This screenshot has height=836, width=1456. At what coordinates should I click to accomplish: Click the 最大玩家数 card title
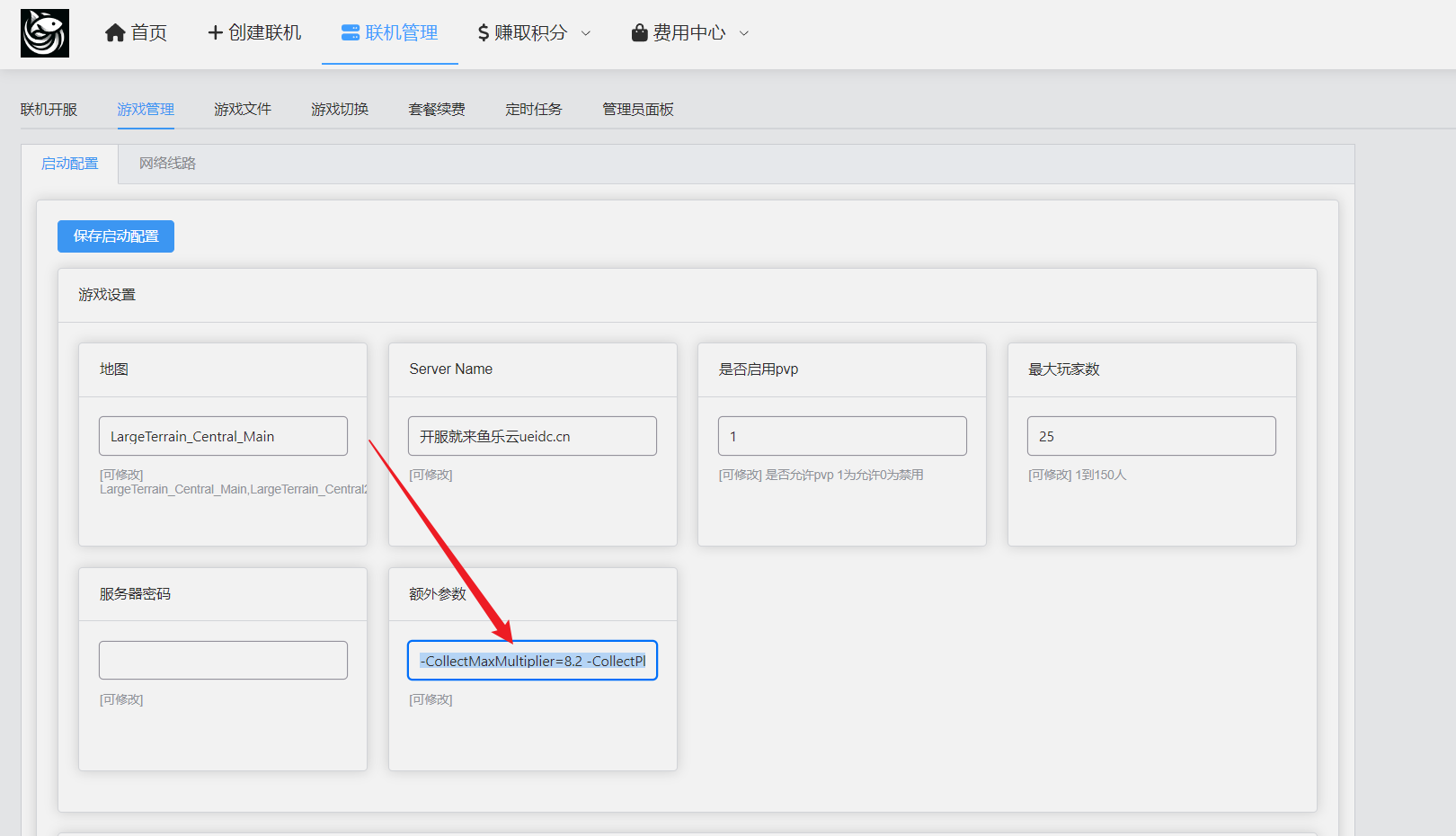(1064, 369)
